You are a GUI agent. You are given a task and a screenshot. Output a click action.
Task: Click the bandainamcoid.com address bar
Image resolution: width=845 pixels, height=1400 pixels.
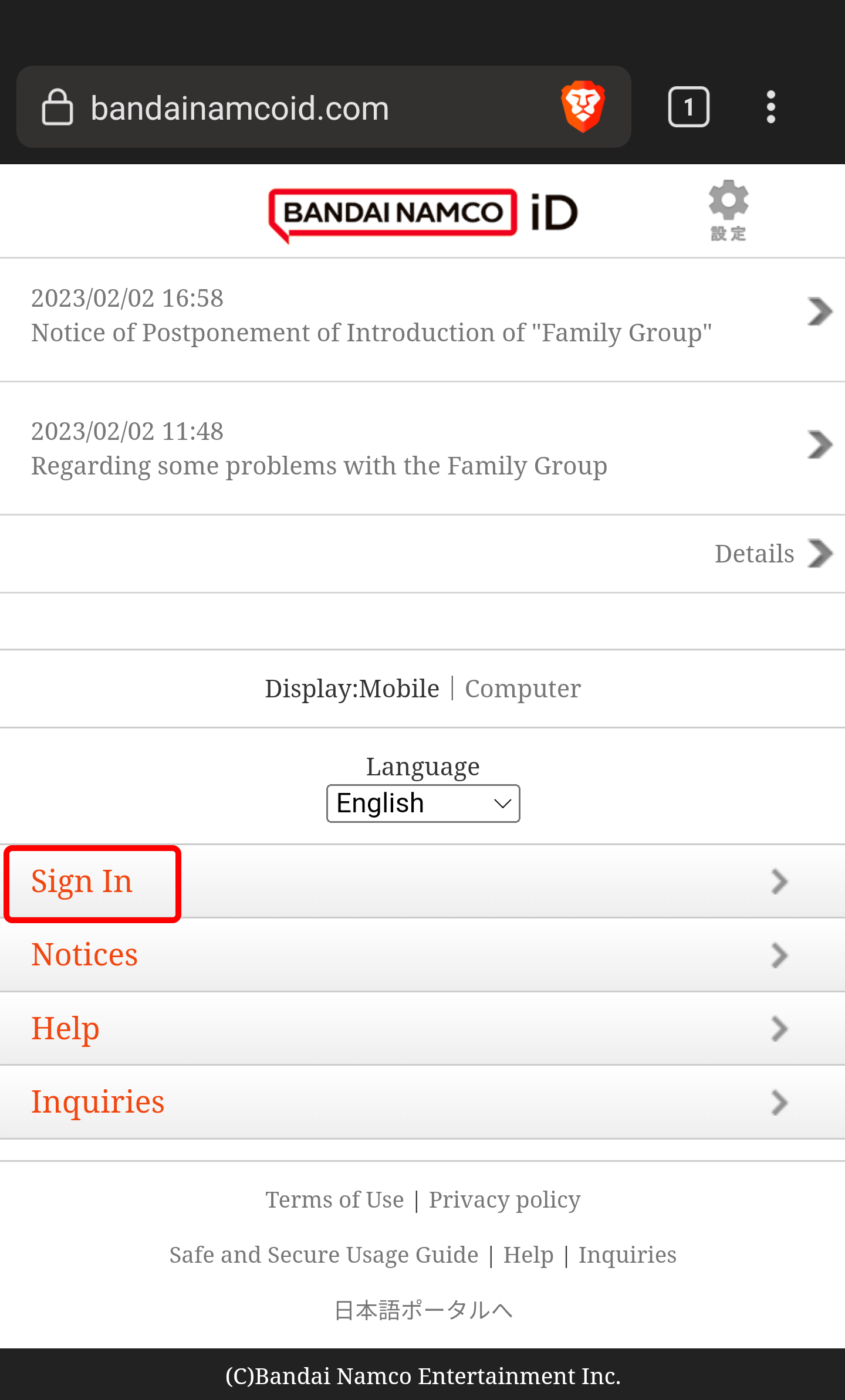coord(324,107)
